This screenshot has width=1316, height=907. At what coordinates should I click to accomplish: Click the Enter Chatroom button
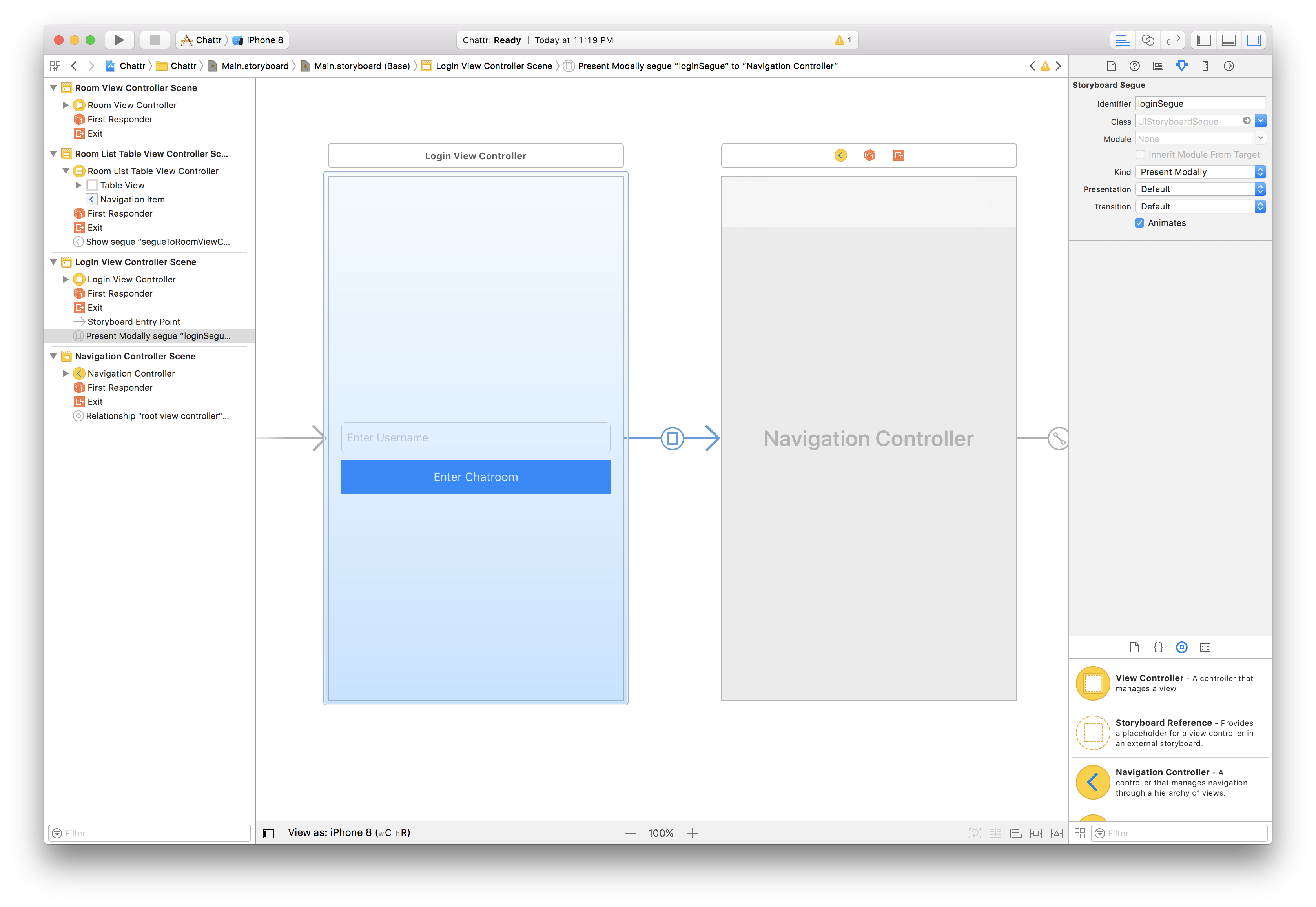click(475, 477)
